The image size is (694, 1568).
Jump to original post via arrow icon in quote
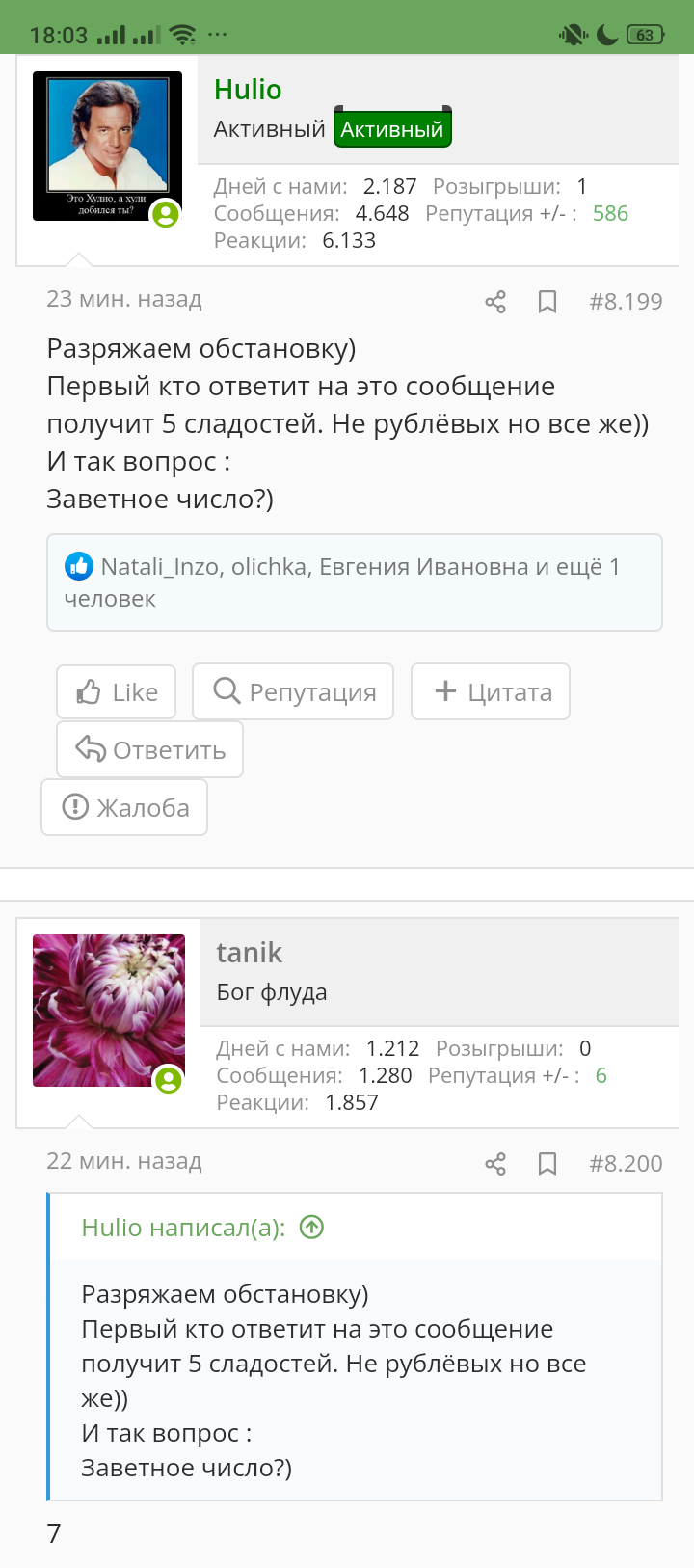point(311,1227)
